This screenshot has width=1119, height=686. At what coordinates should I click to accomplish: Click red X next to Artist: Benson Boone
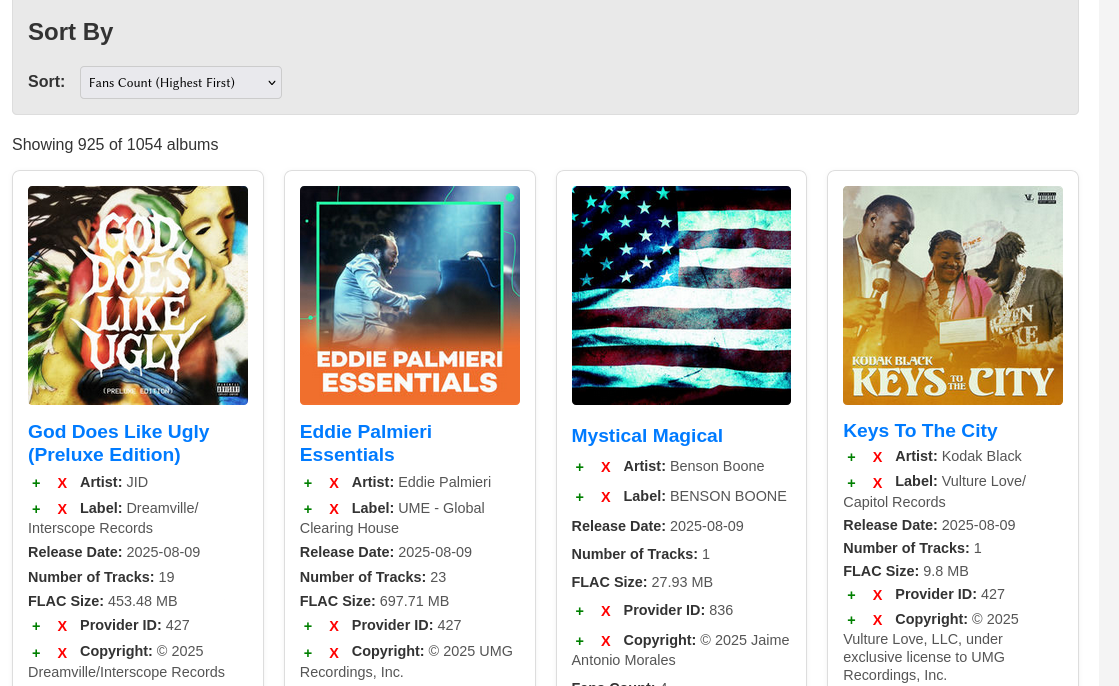606,467
